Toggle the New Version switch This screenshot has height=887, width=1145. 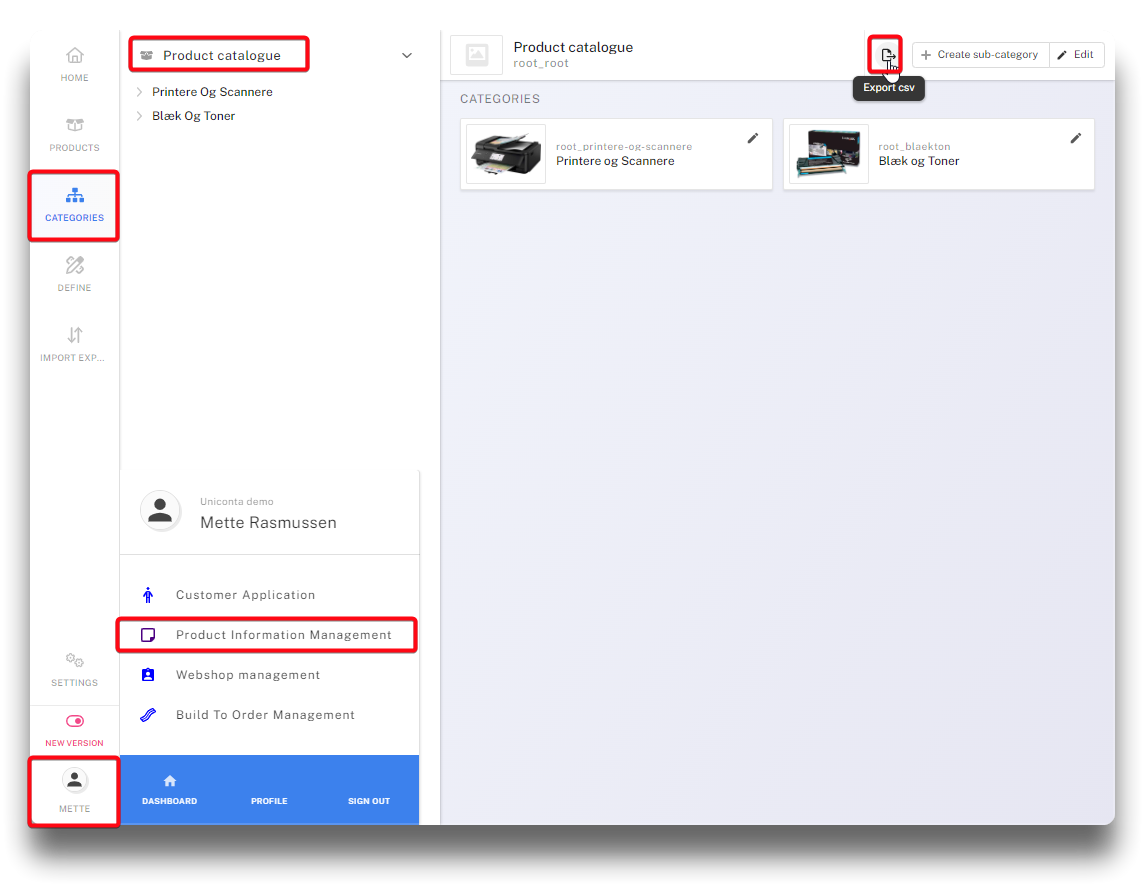(74, 721)
